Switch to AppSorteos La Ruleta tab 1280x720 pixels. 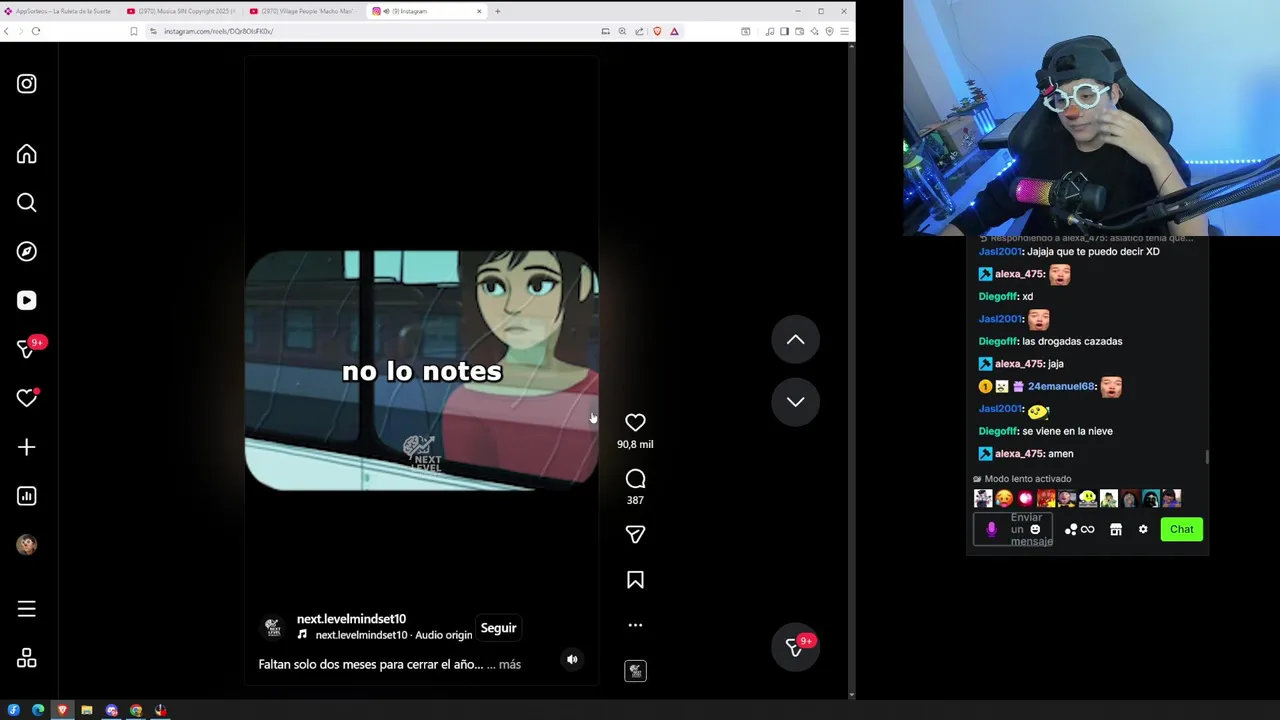click(x=58, y=11)
